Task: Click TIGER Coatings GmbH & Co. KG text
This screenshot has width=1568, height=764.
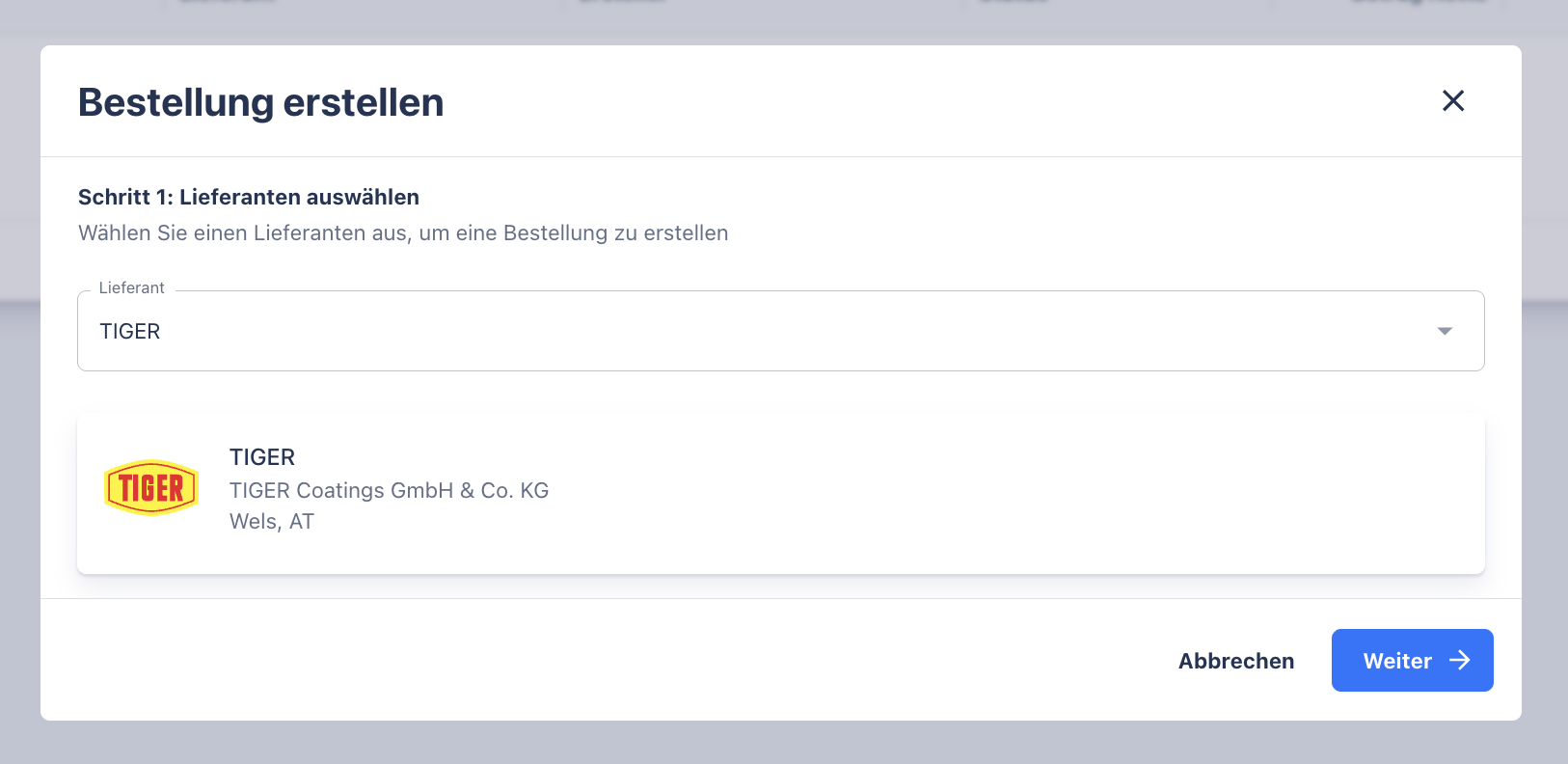Action: [x=389, y=490]
